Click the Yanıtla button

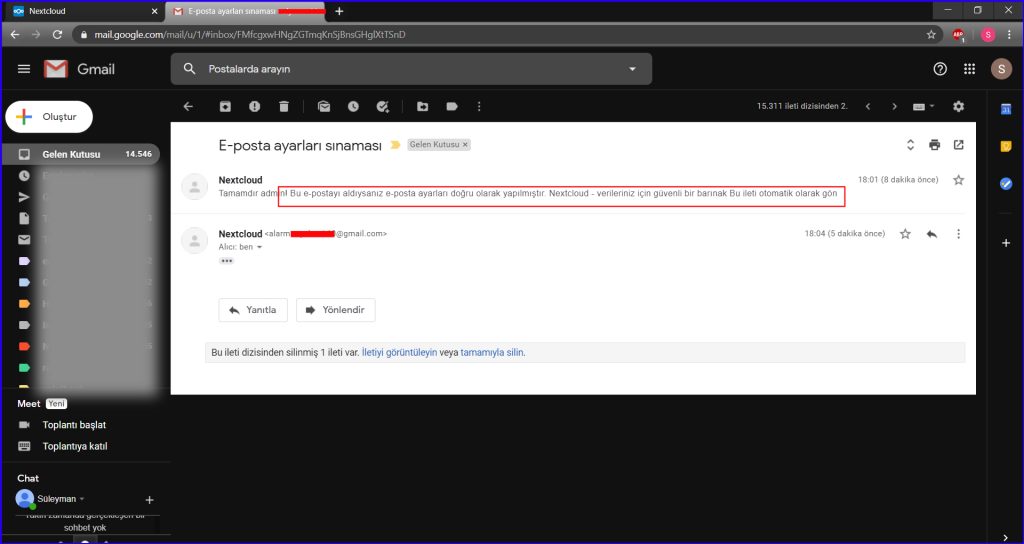253,310
